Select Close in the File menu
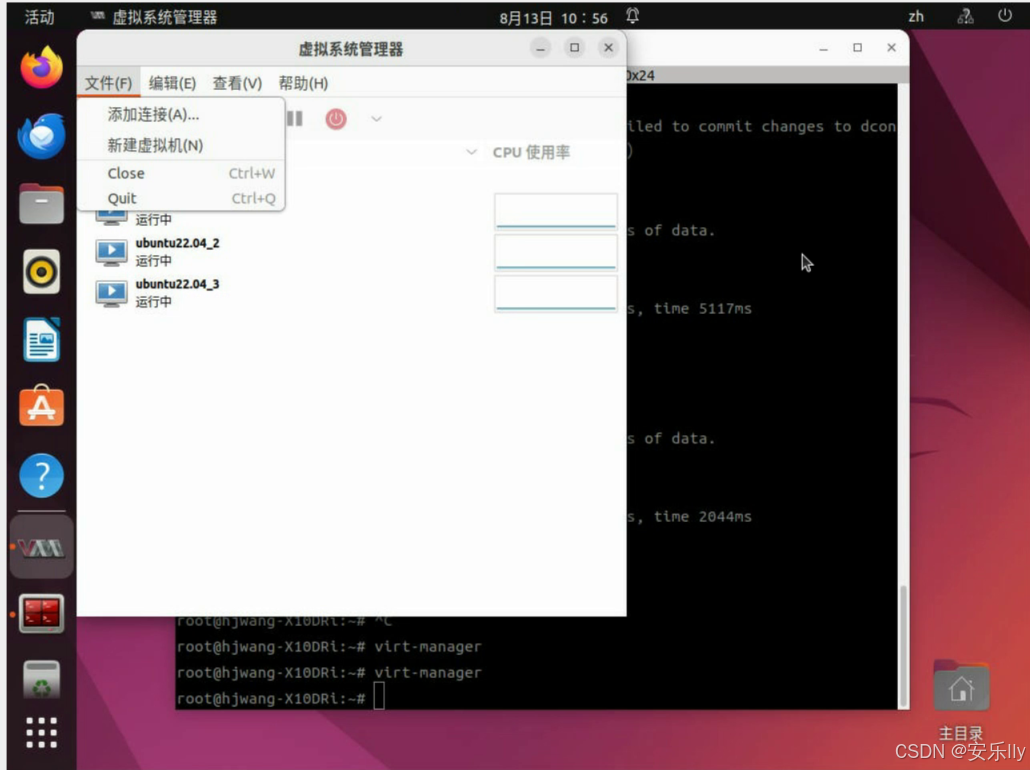Viewport: 1030px width, 770px height. (x=181, y=173)
